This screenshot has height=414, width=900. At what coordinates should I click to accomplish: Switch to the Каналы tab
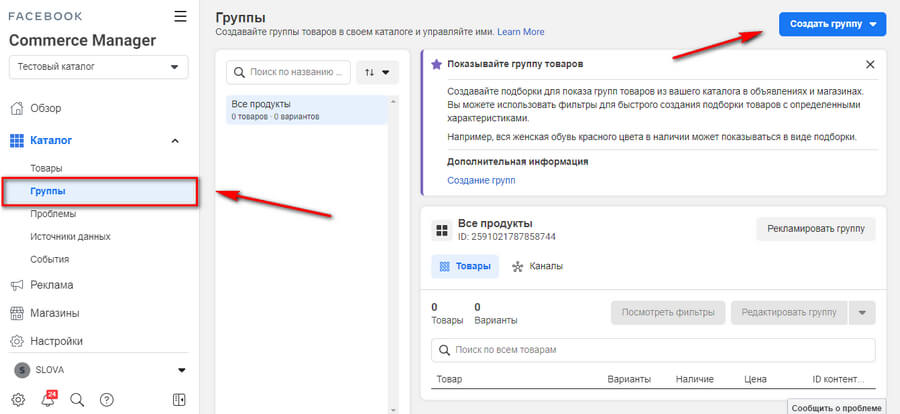(x=537, y=266)
